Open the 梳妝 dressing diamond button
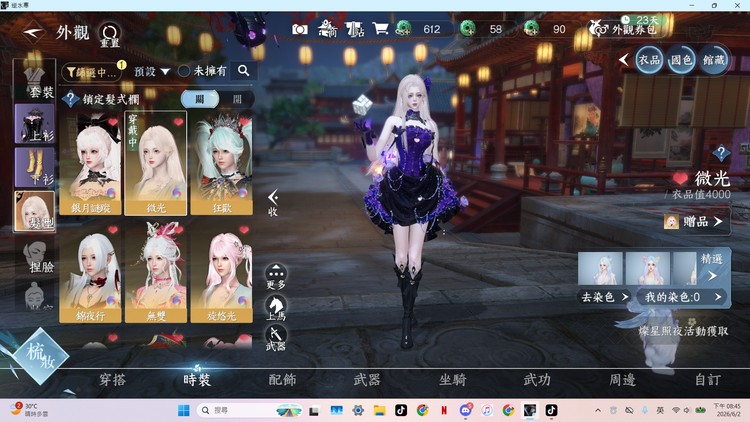 [41, 356]
